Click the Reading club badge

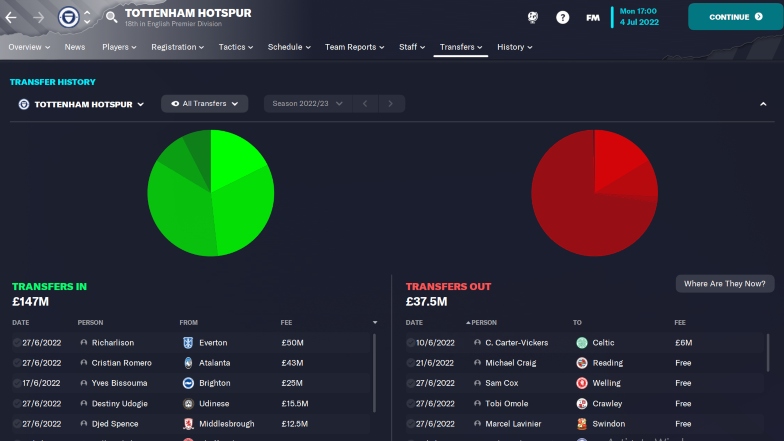[x=582, y=363]
